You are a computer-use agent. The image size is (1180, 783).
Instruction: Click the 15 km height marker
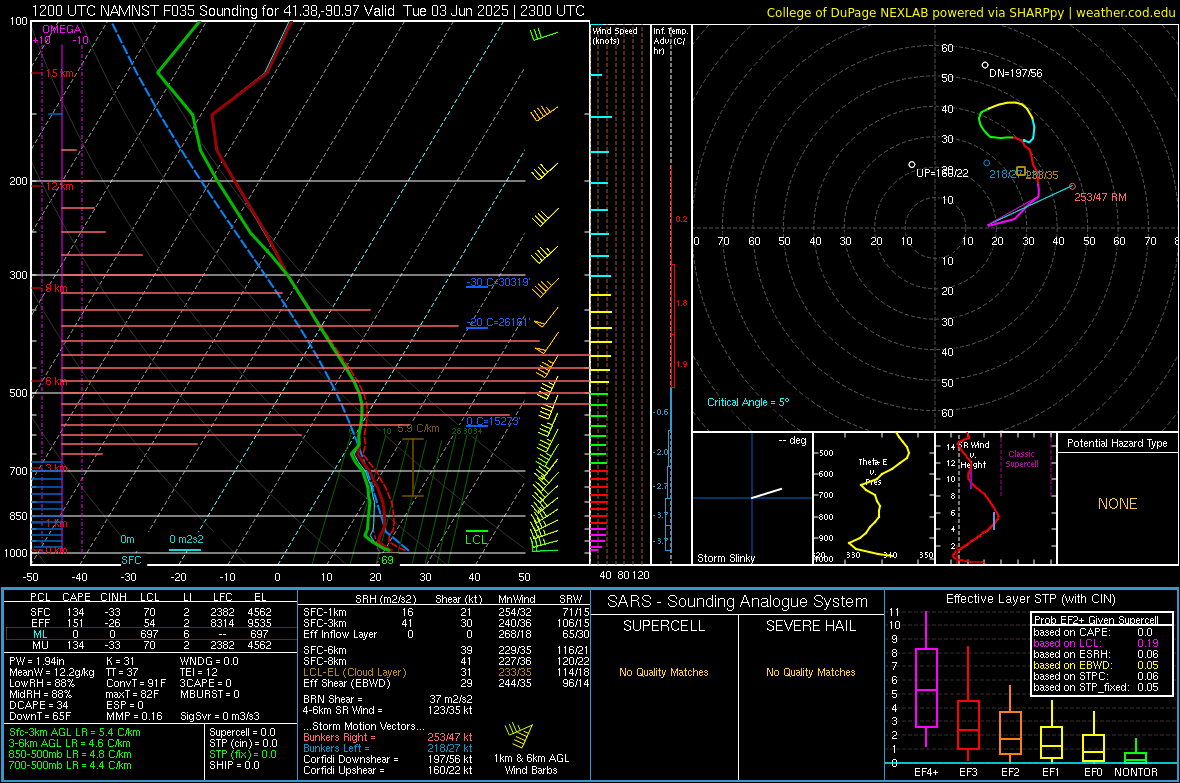(59, 73)
